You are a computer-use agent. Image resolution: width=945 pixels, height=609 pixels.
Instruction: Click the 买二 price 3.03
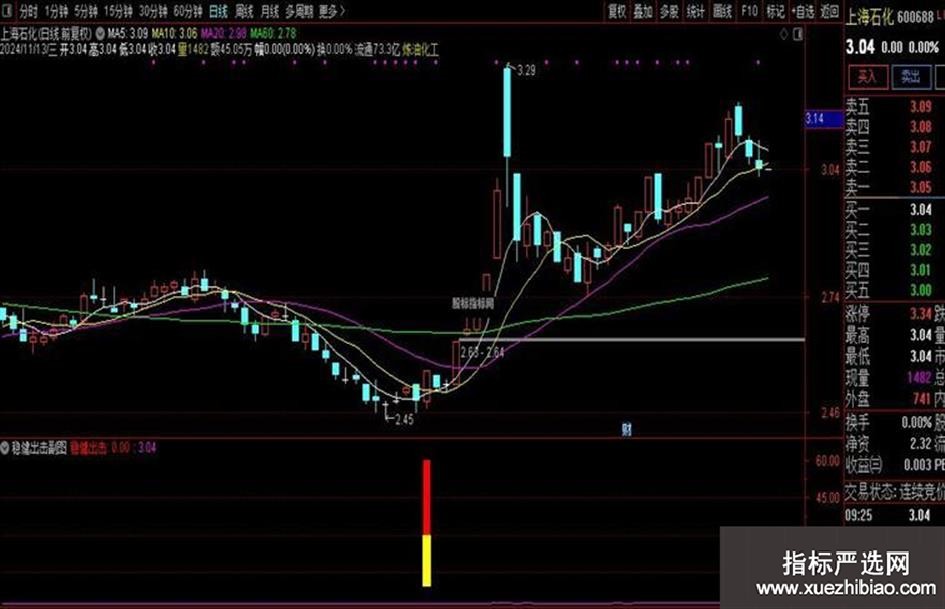920,230
